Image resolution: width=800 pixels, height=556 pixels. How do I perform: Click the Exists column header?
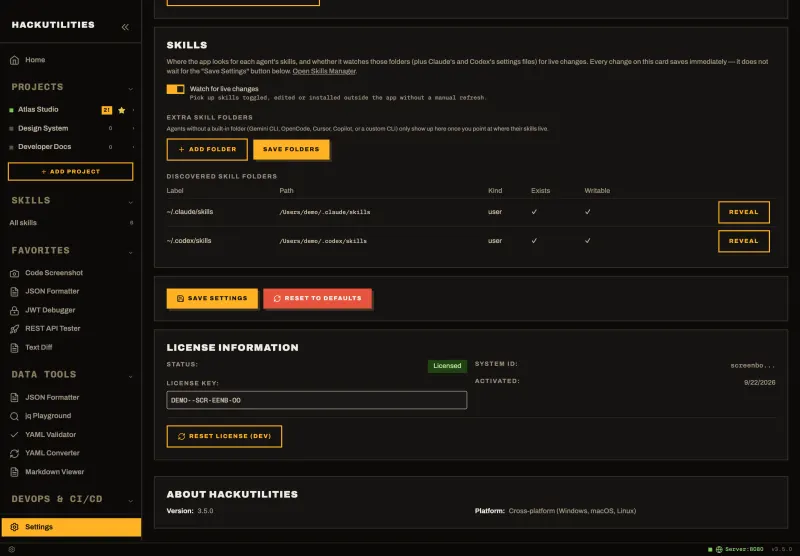[x=540, y=191]
